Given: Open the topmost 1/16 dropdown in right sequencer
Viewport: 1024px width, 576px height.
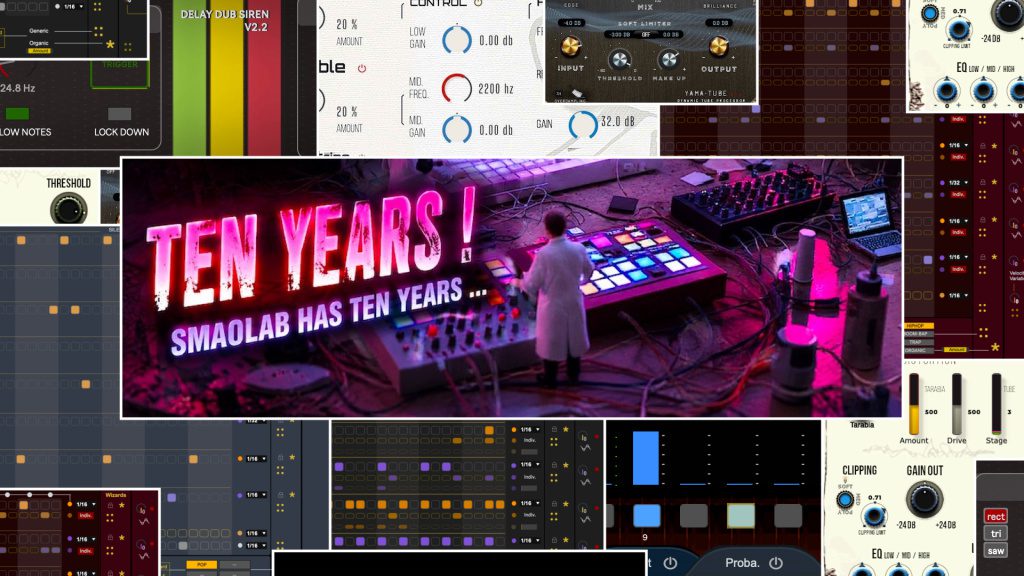Looking at the screenshot, I should [958, 145].
